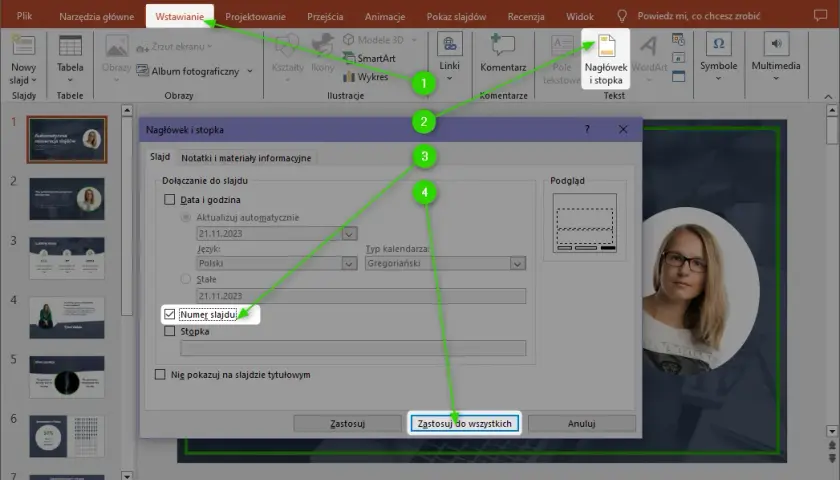Open the Pokaz slajdów tab
This screenshot has width=840, height=480.
456,17
